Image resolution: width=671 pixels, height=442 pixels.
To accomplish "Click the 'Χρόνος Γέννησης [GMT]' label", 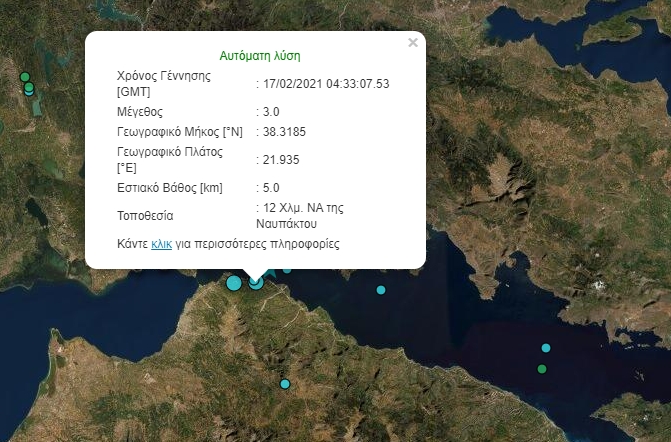I will tap(163, 83).
